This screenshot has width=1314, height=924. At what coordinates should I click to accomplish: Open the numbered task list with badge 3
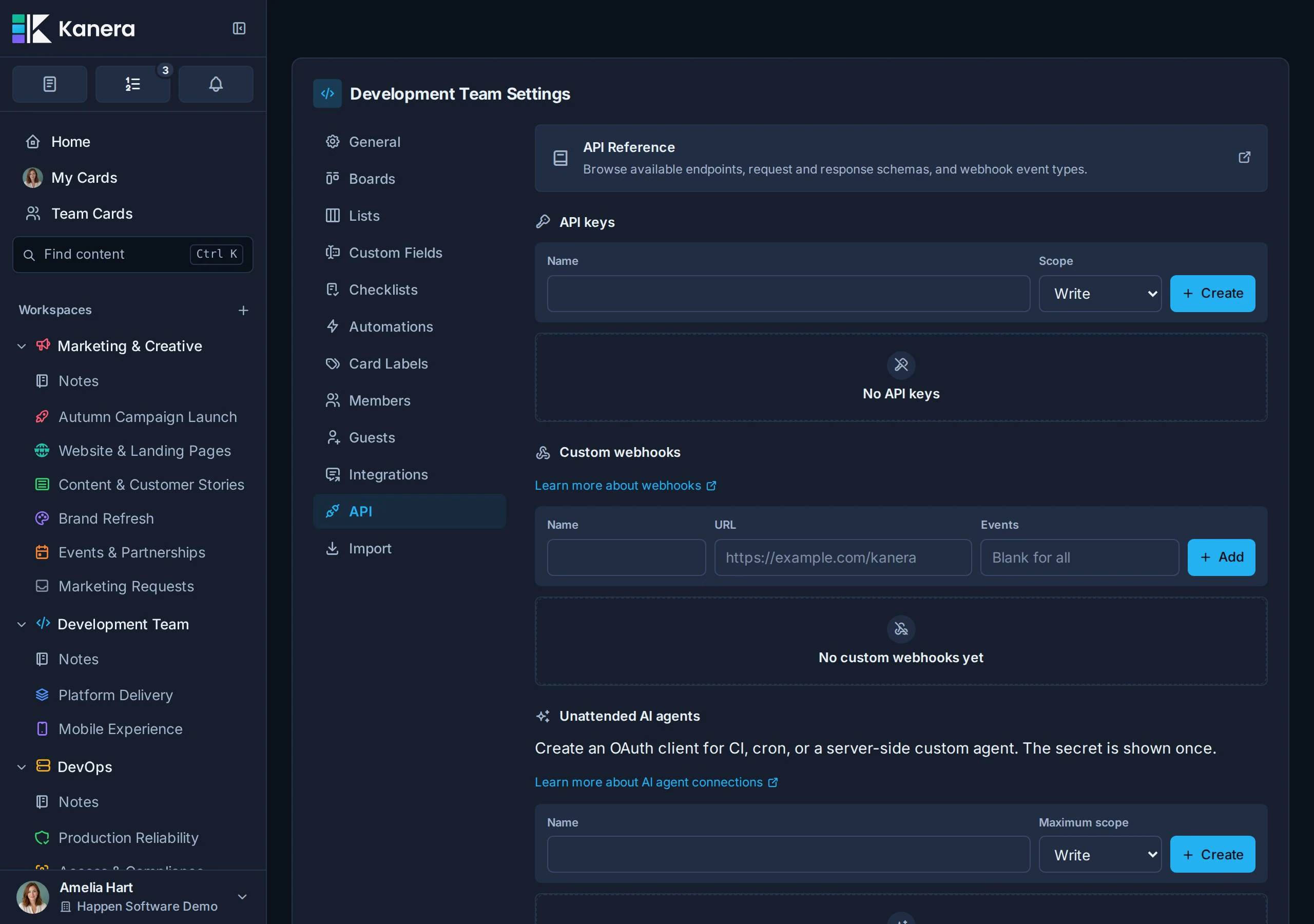point(133,84)
